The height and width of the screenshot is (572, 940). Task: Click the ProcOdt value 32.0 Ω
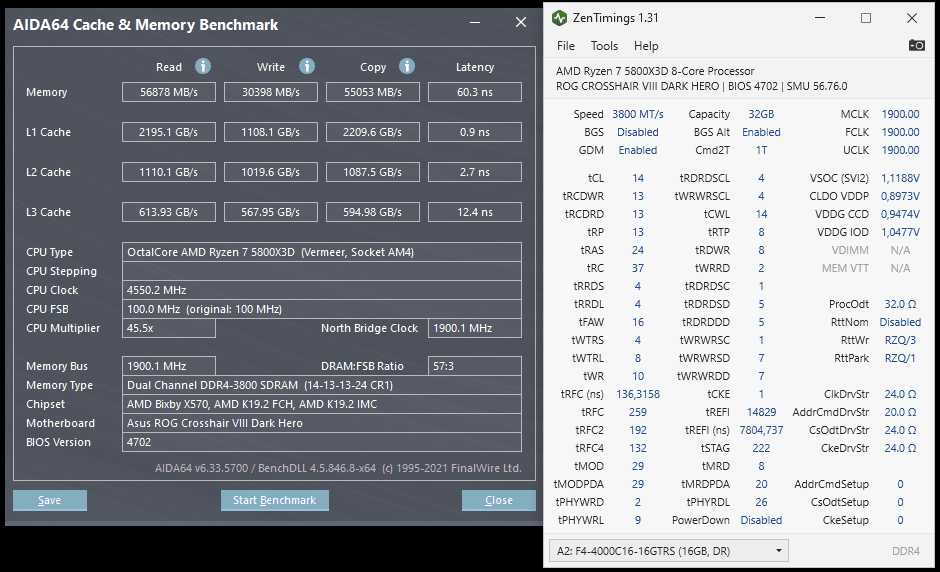(x=900, y=304)
